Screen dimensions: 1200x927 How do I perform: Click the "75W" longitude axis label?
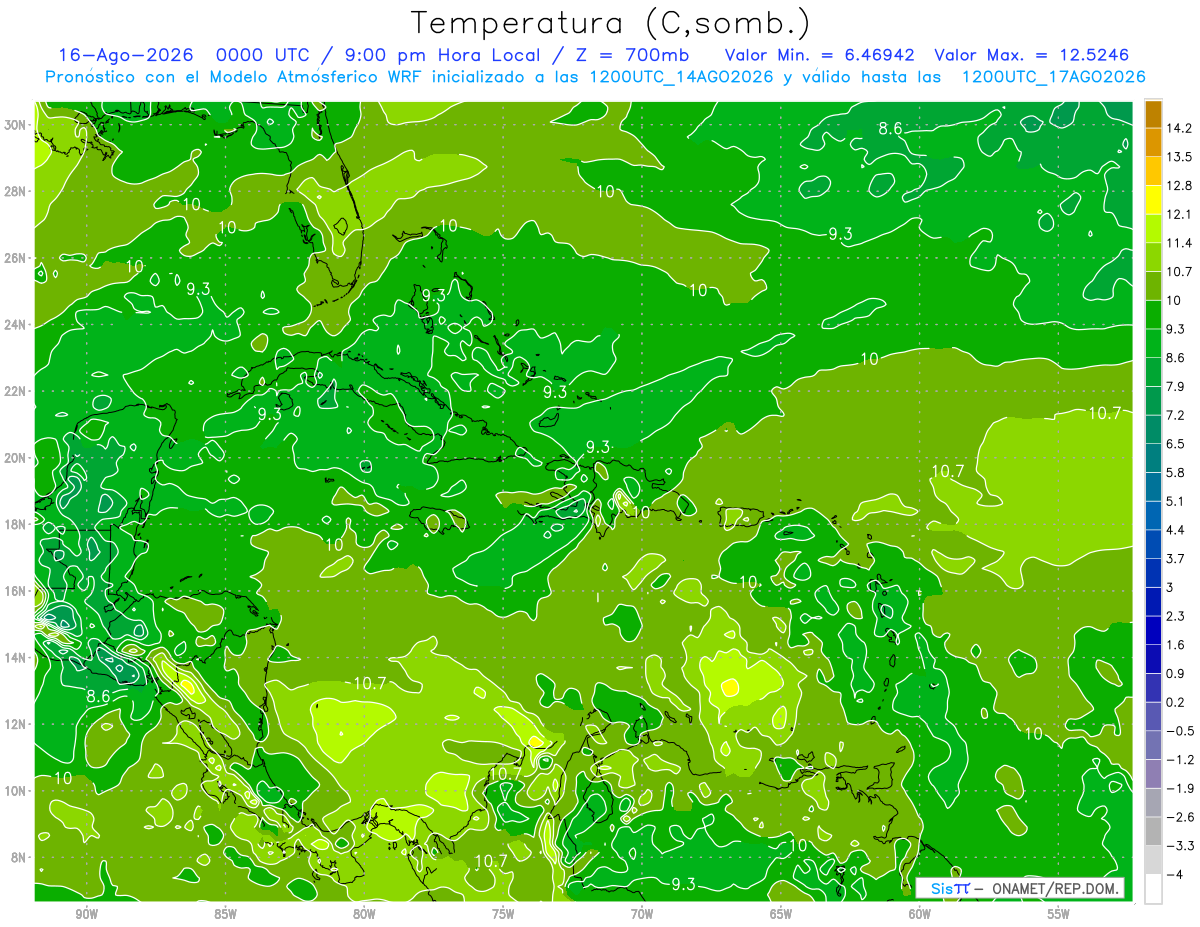point(503,914)
